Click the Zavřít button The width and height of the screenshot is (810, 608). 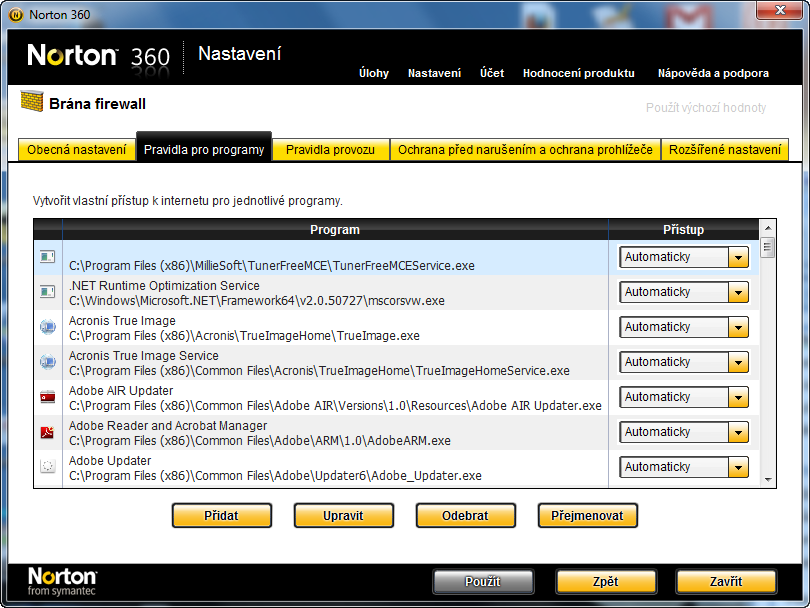pyautogui.click(x=726, y=582)
